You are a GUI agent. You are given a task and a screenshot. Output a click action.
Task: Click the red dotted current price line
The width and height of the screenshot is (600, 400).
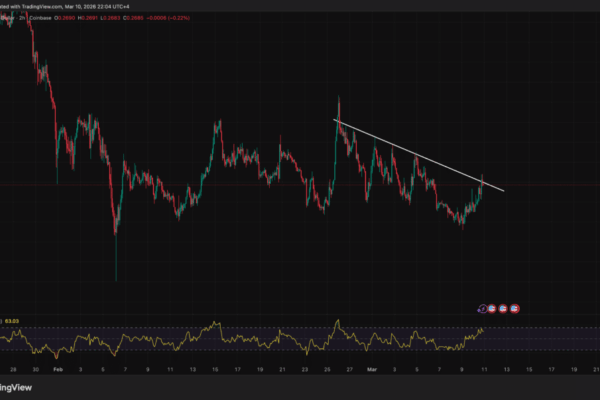pos(250,183)
